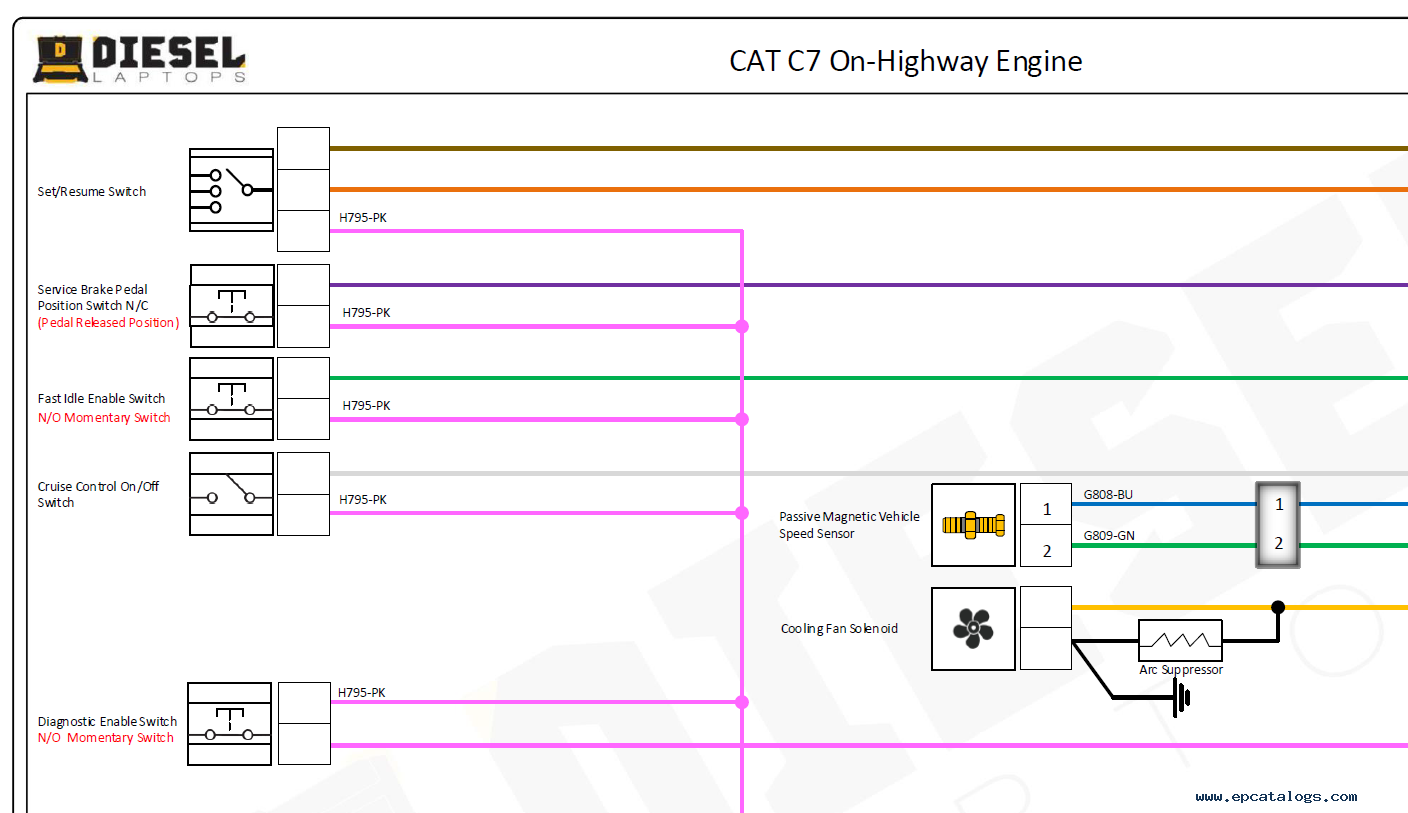Click N/O Momentary Switch under Fast Idle
This screenshot has width=1408, height=813.
coord(104,417)
